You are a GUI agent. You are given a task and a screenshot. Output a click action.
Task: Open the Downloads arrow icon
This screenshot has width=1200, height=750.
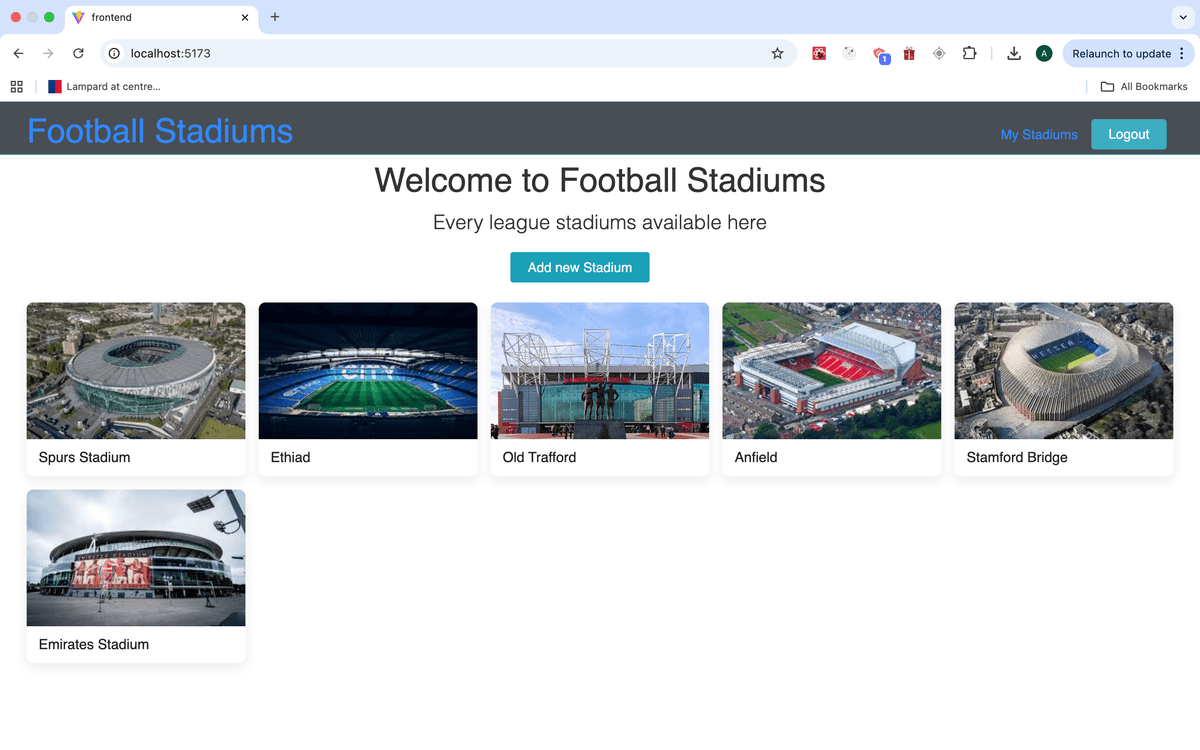pyautogui.click(x=1014, y=54)
